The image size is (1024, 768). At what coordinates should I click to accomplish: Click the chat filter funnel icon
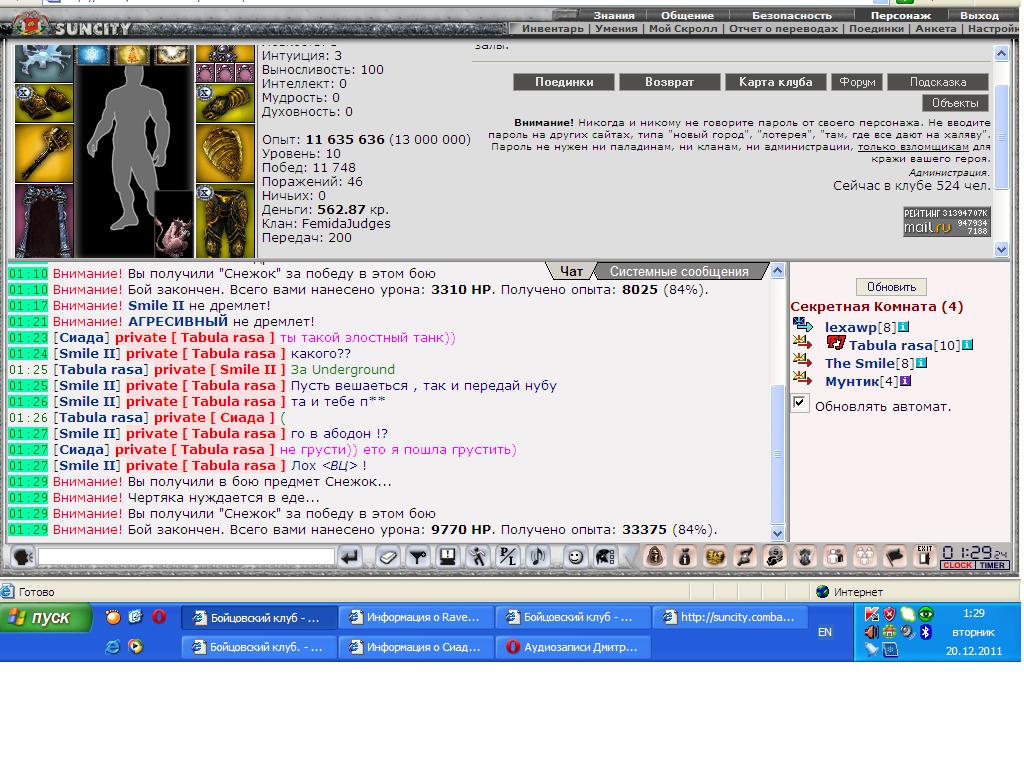(x=418, y=556)
